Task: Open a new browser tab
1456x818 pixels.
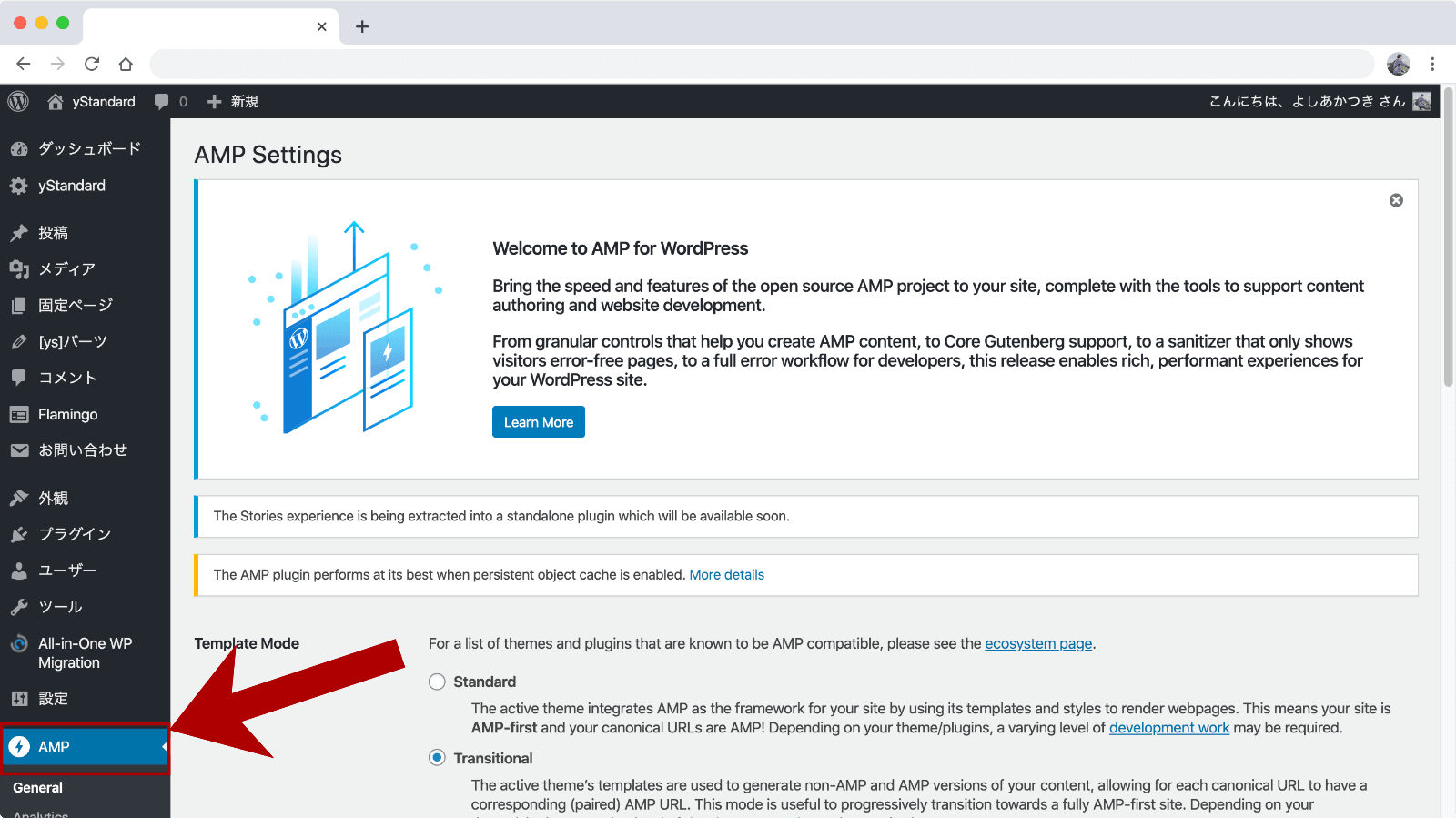Action: coord(362,26)
